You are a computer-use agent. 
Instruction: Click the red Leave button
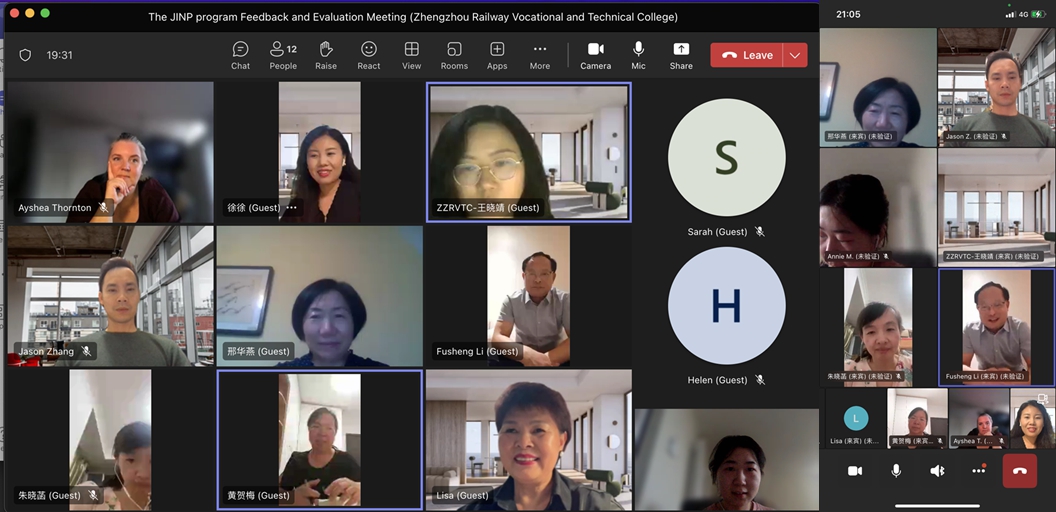click(x=747, y=55)
